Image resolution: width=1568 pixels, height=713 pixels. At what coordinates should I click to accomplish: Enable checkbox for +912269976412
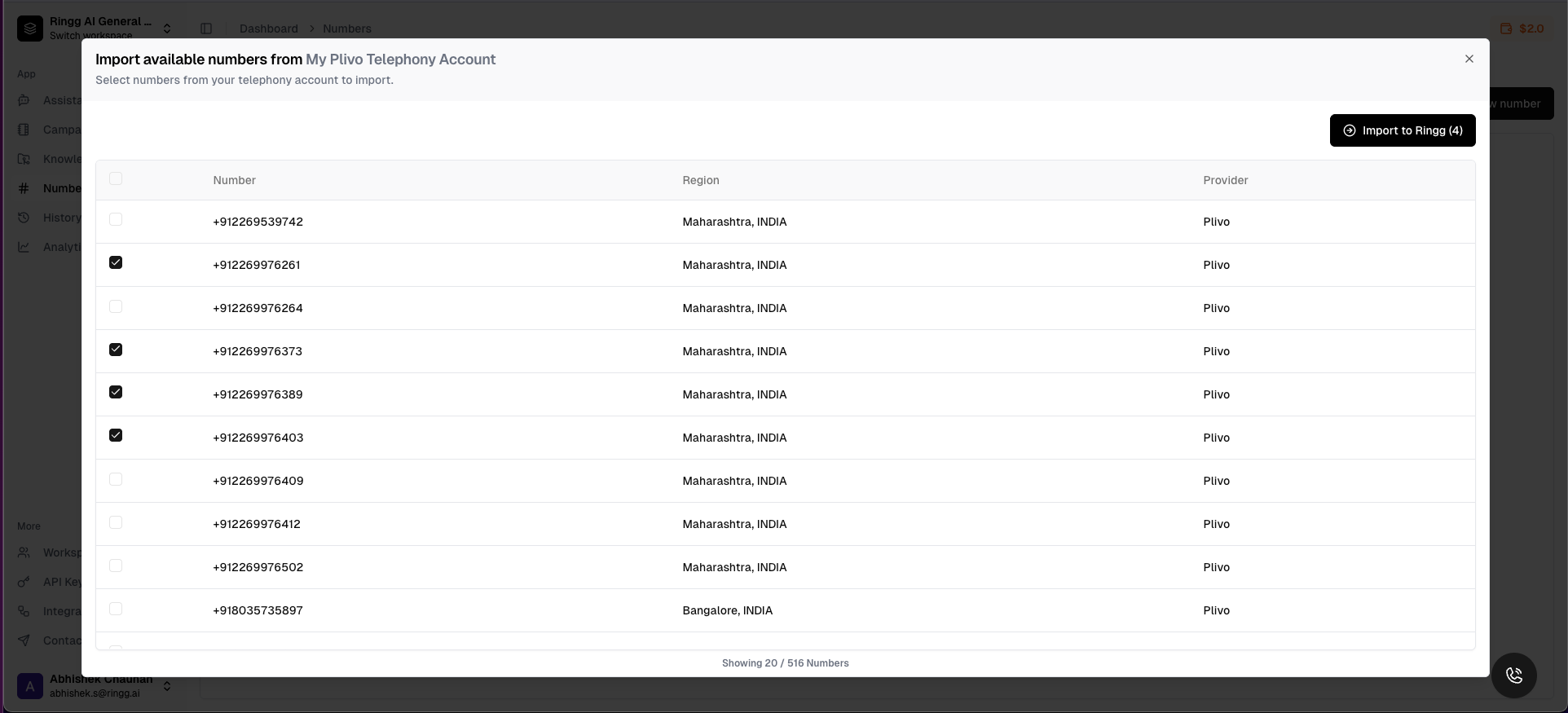point(116,522)
